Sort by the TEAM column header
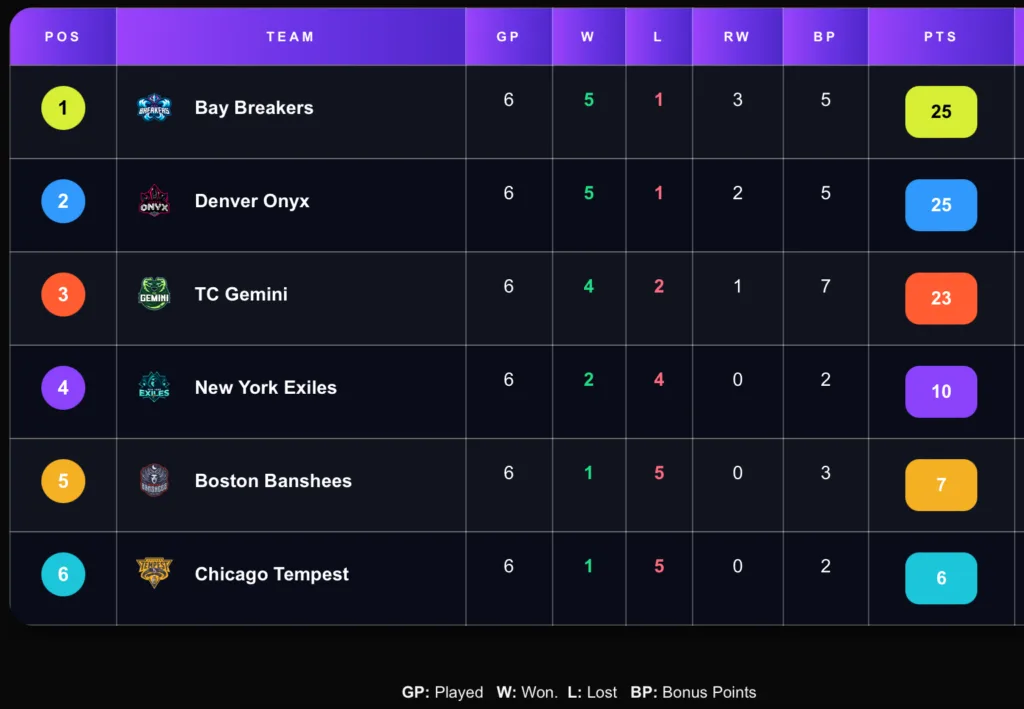 (291, 37)
